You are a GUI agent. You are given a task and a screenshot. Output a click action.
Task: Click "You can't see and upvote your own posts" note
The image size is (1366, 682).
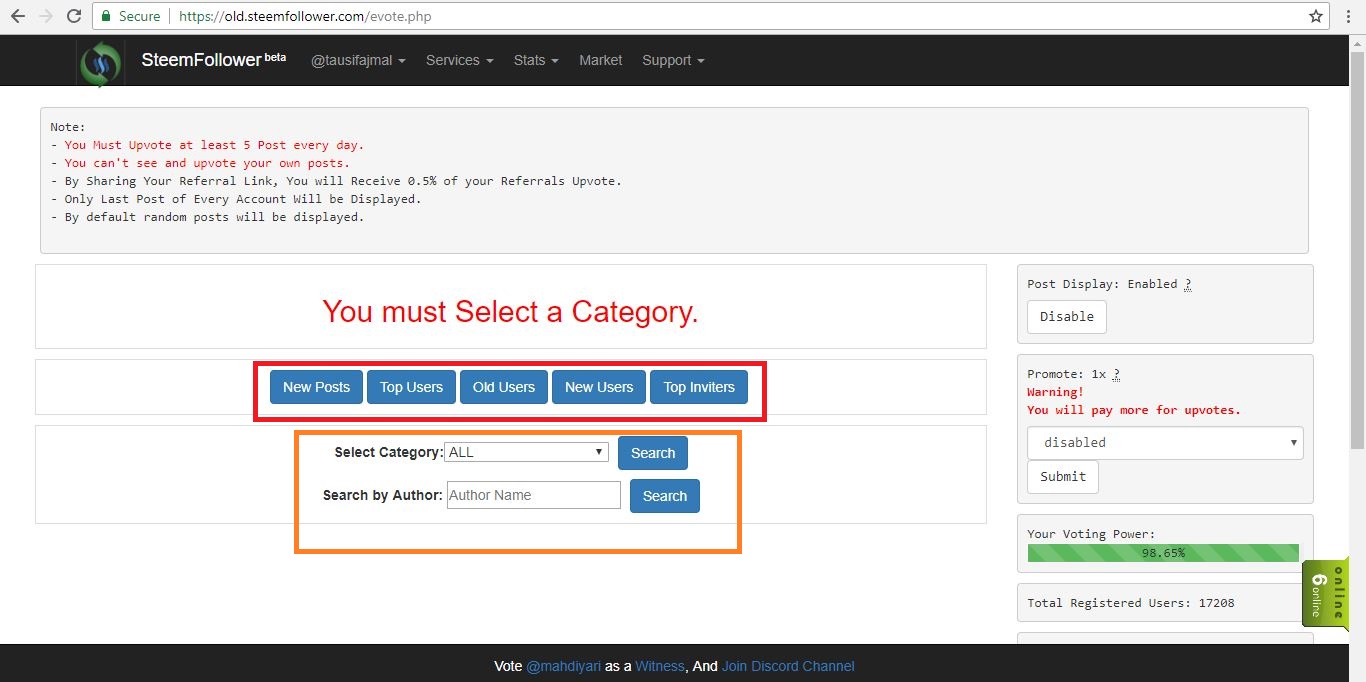207,163
